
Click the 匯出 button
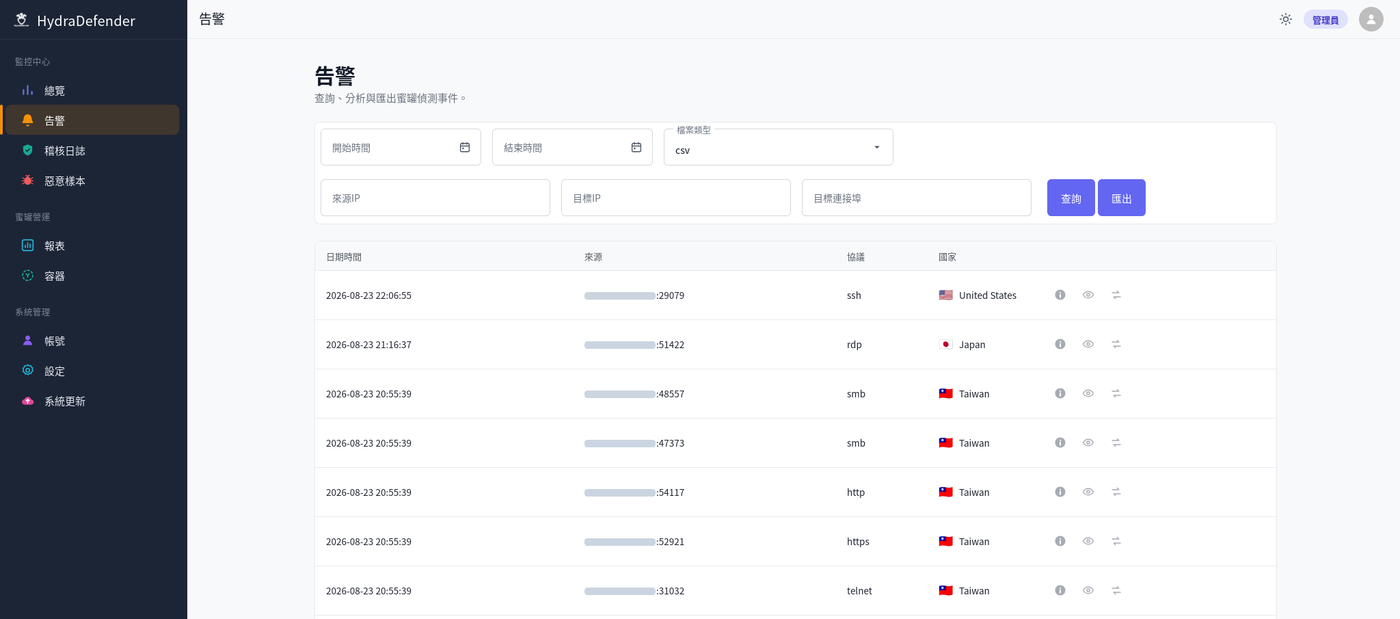coord(1122,198)
